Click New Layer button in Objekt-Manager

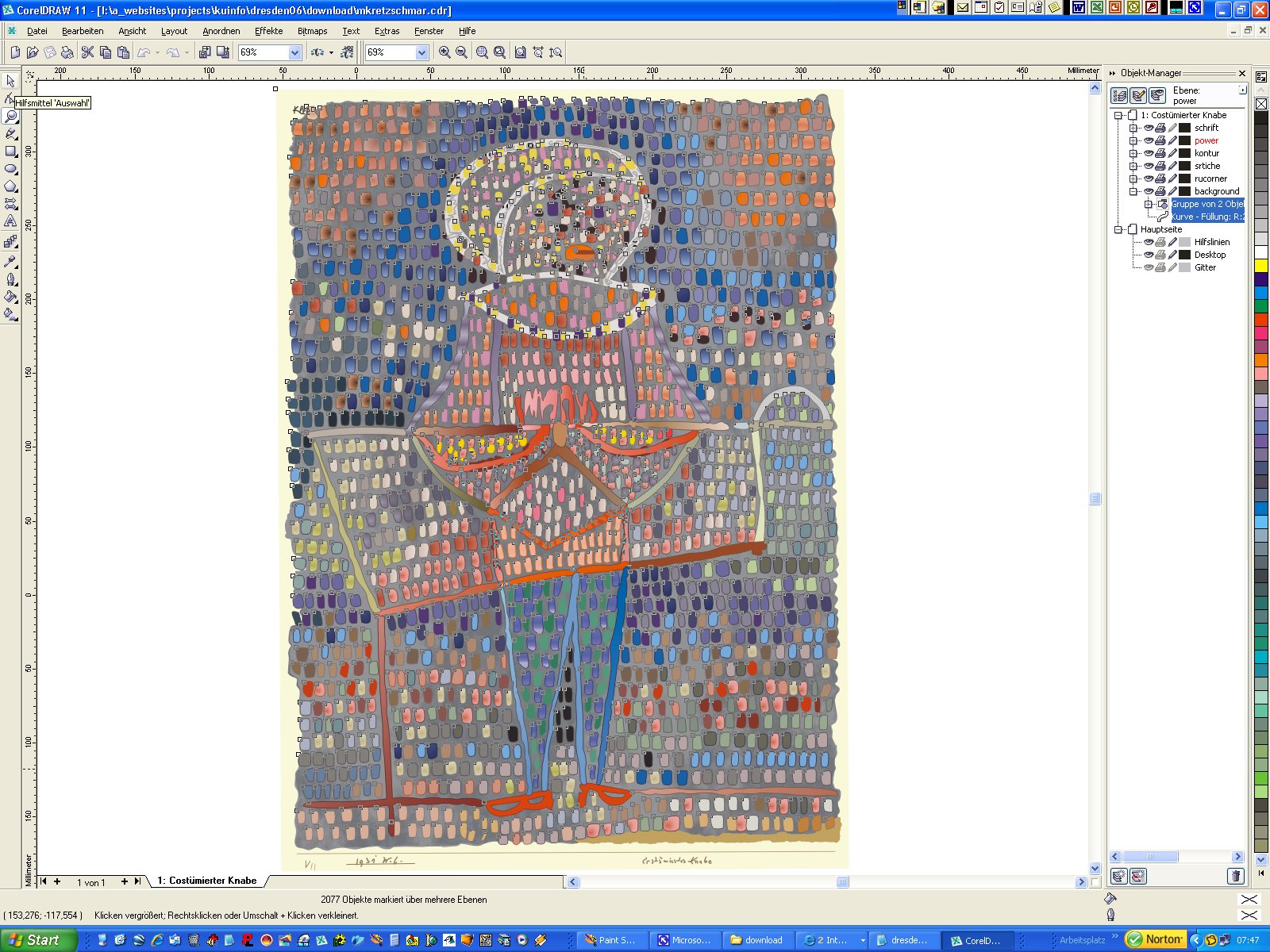1119,876
